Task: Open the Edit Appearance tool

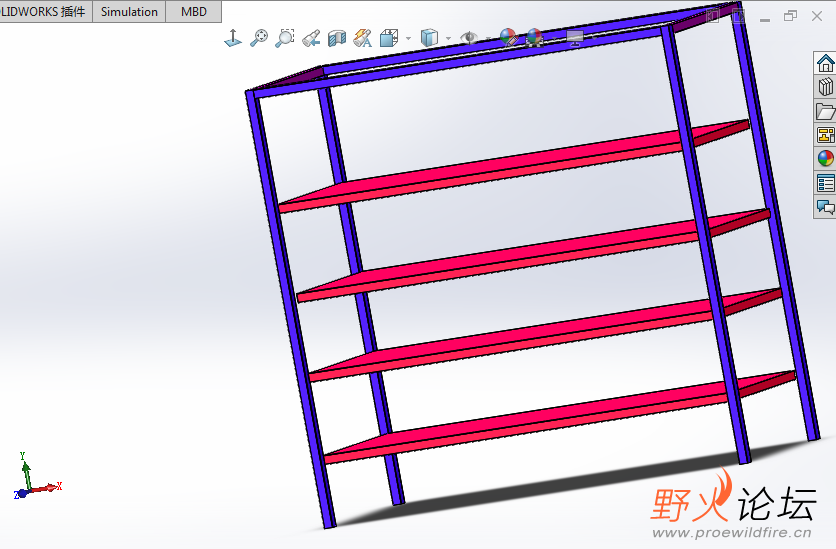Action: (x=509, y=38)
